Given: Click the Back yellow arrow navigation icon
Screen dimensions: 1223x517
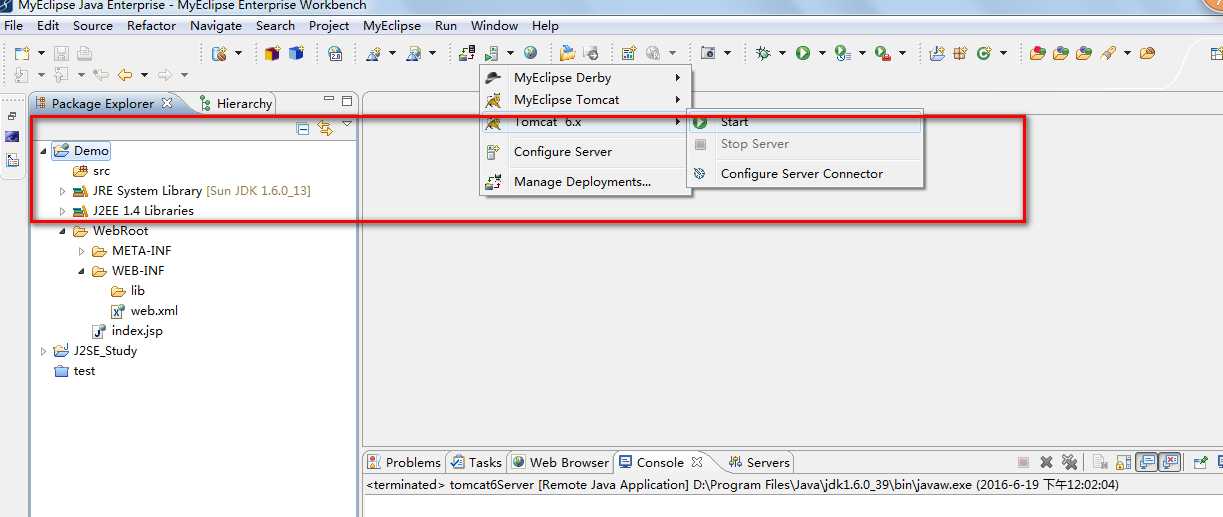Looking at the screenshot, I should click(125, 75).
